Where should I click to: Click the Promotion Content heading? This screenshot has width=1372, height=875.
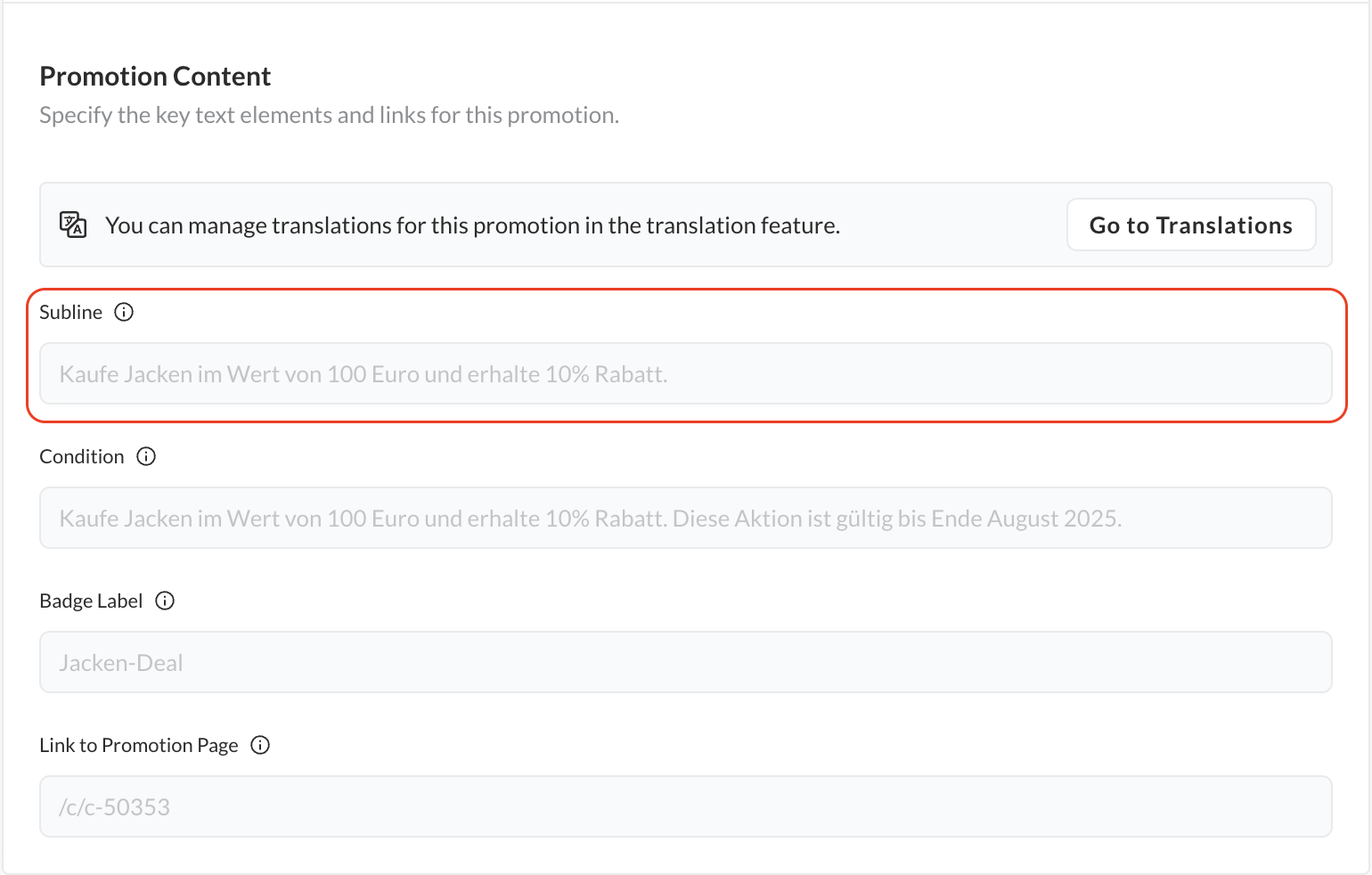tap(155, 77)
